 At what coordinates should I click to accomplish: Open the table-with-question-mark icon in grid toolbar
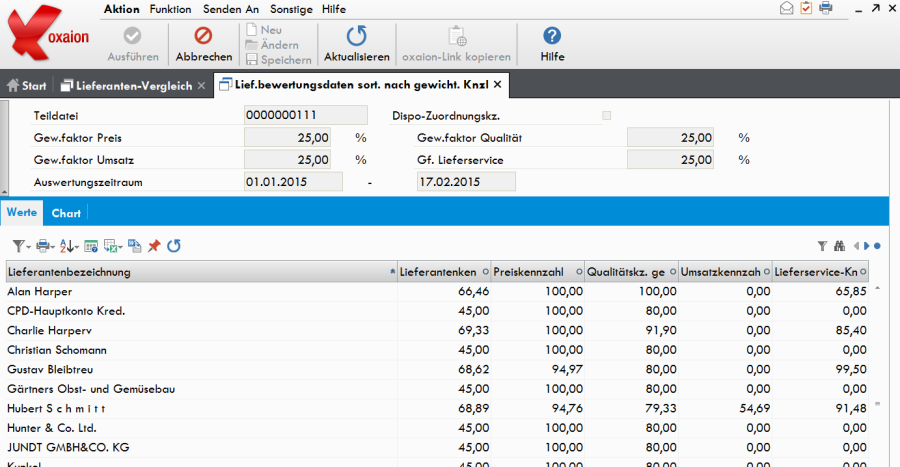point(91,246)
